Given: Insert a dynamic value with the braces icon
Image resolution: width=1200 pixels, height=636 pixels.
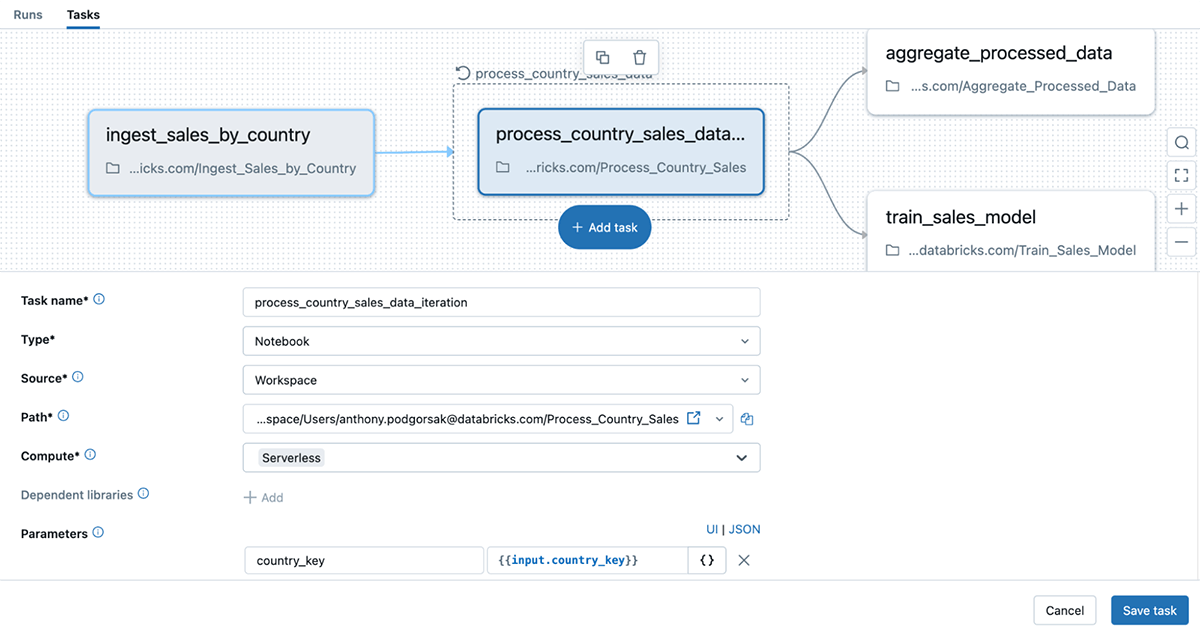Looking at the screenshot, I should (x=707, y=560).
